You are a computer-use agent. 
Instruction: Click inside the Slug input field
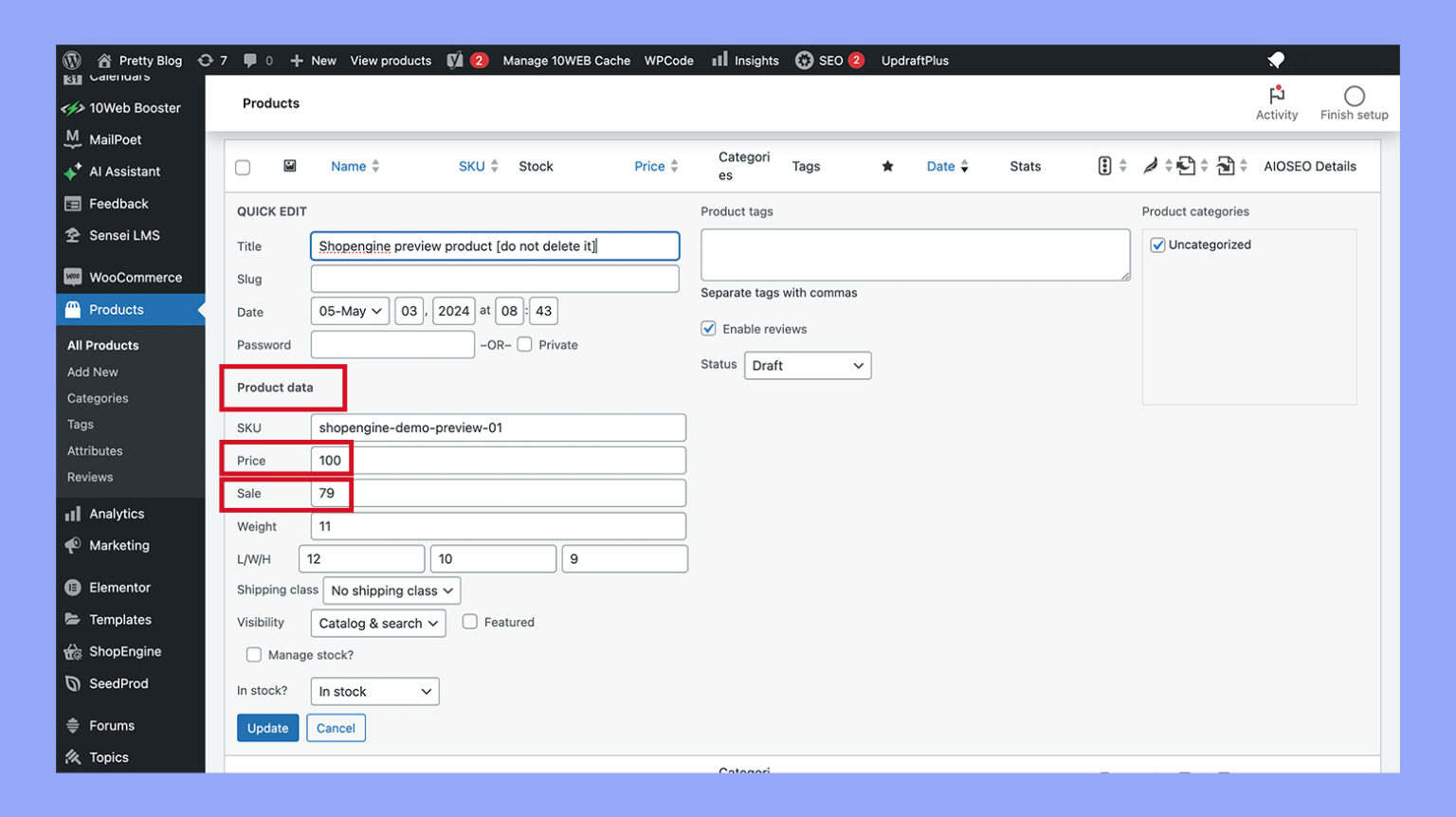pos(494,278)
